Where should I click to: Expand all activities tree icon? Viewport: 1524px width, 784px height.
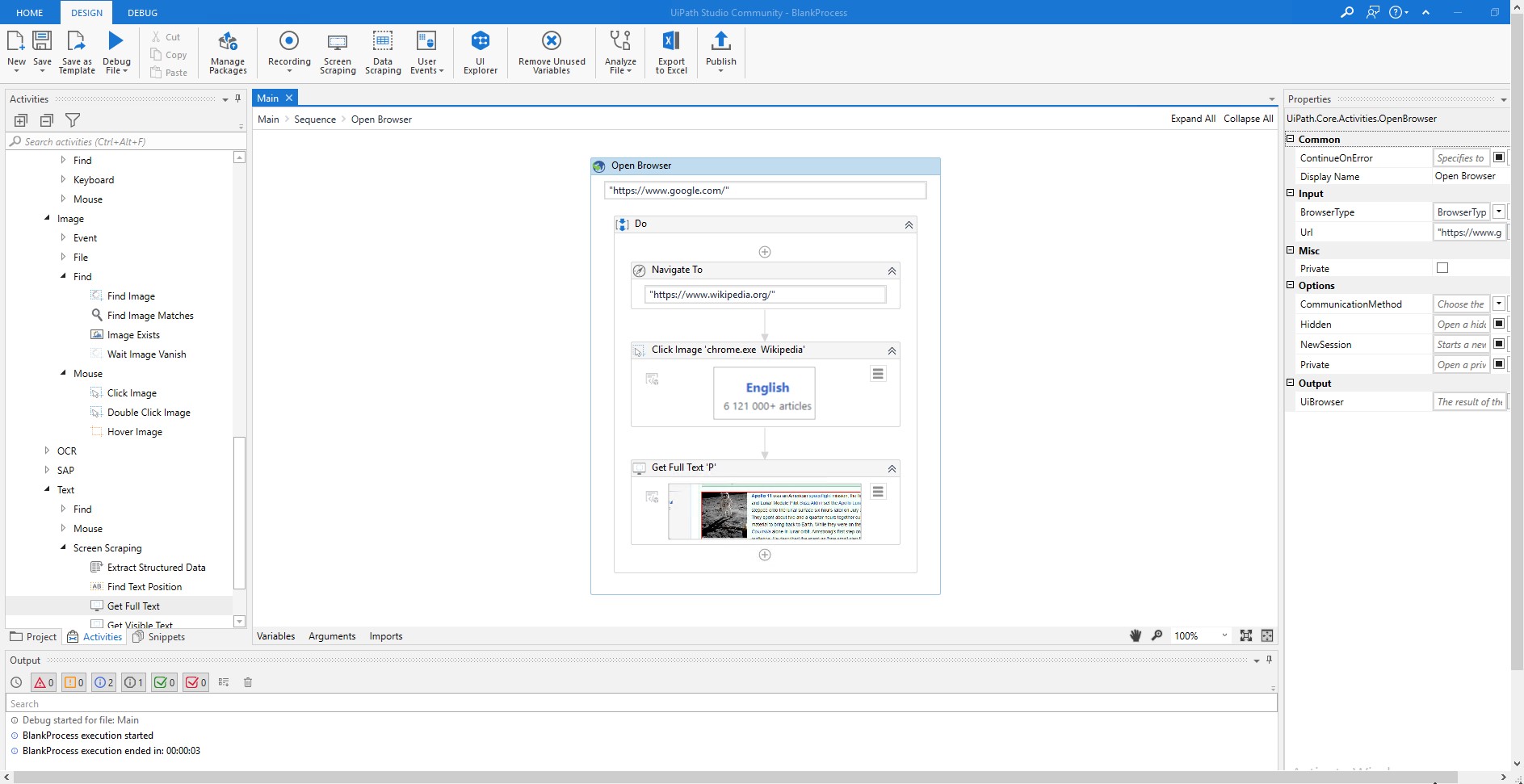click(x=21, y=120)
